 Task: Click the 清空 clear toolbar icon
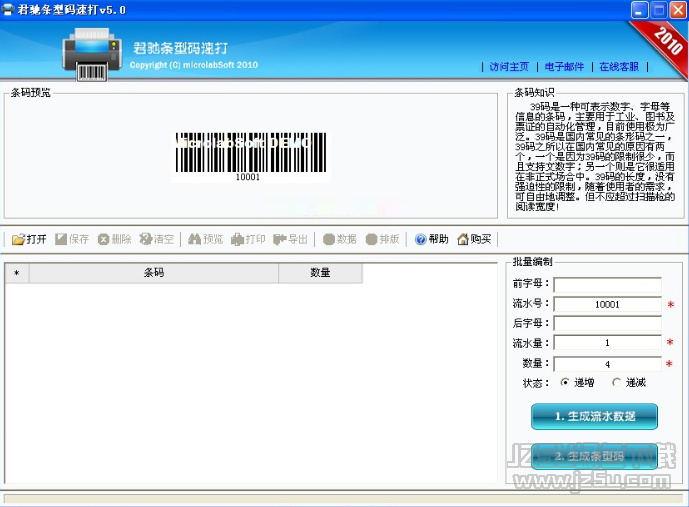pos(145,239)
